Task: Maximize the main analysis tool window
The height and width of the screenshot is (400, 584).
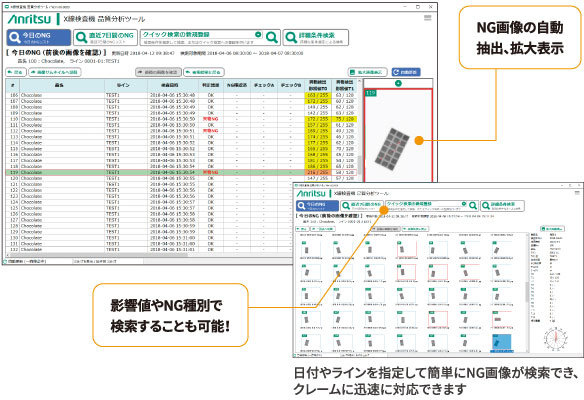Action: [418, 6]
